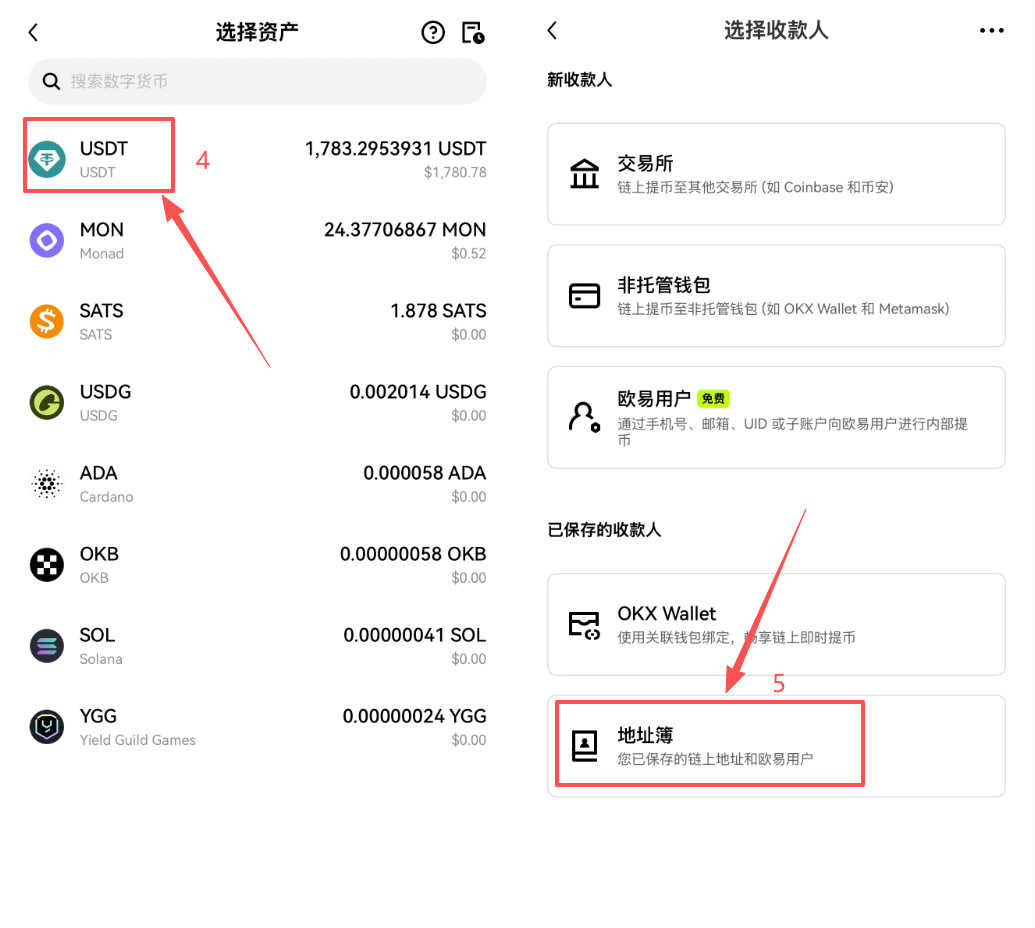Click the 0.00000024 YGG balance
This screenshot has height=928, width=1035.
[415, 717]
